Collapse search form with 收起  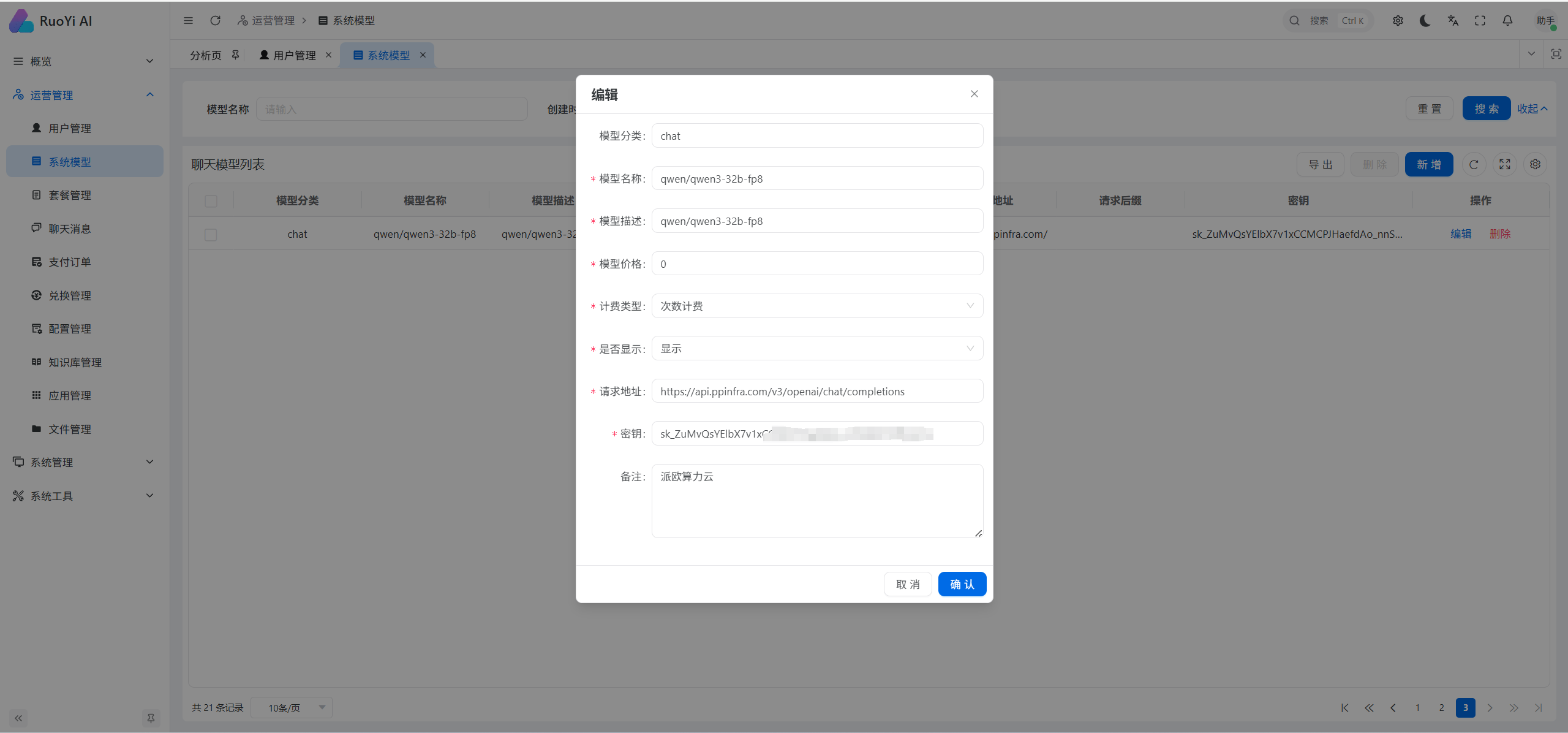(1532, 108)
